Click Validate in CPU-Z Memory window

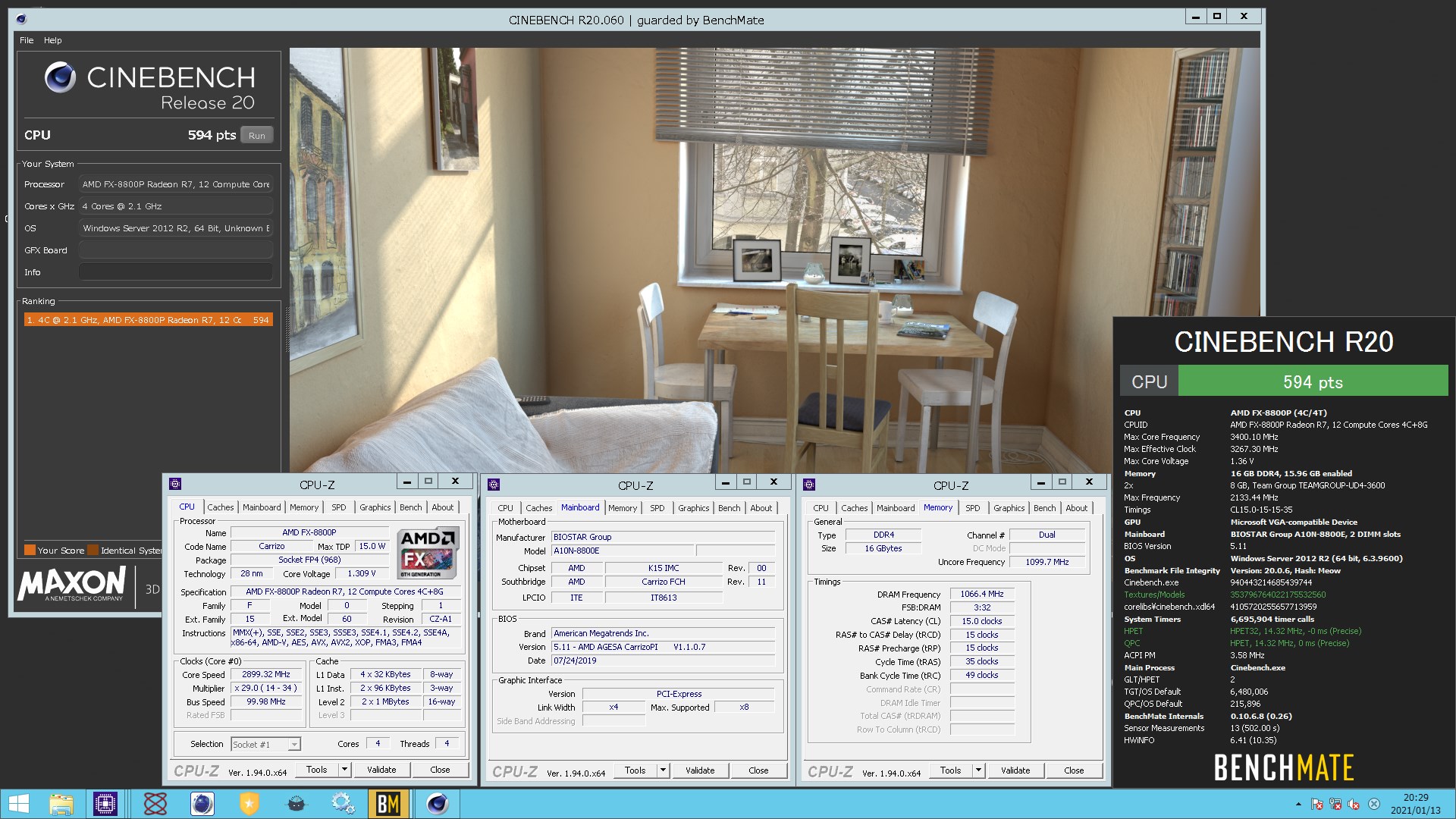[1015, 770]
